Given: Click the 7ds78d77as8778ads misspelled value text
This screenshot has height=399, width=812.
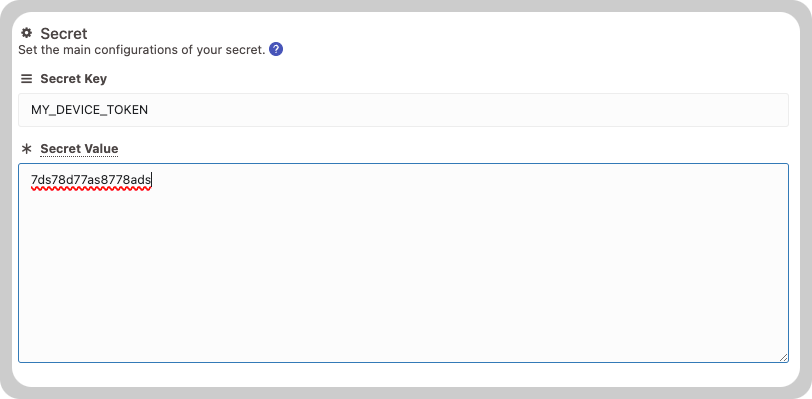Looking at the screenshot, I should pos(91,180).
